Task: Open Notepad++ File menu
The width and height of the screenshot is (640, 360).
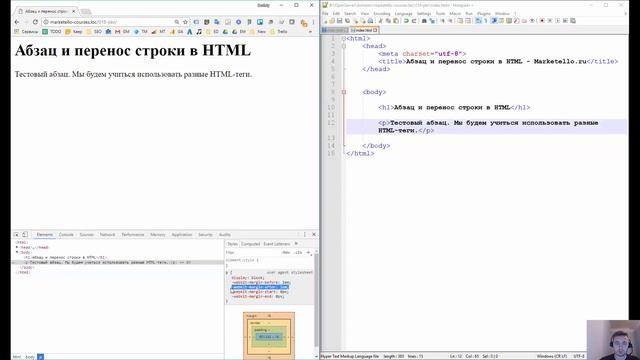Action: click(x=325, y=13)
